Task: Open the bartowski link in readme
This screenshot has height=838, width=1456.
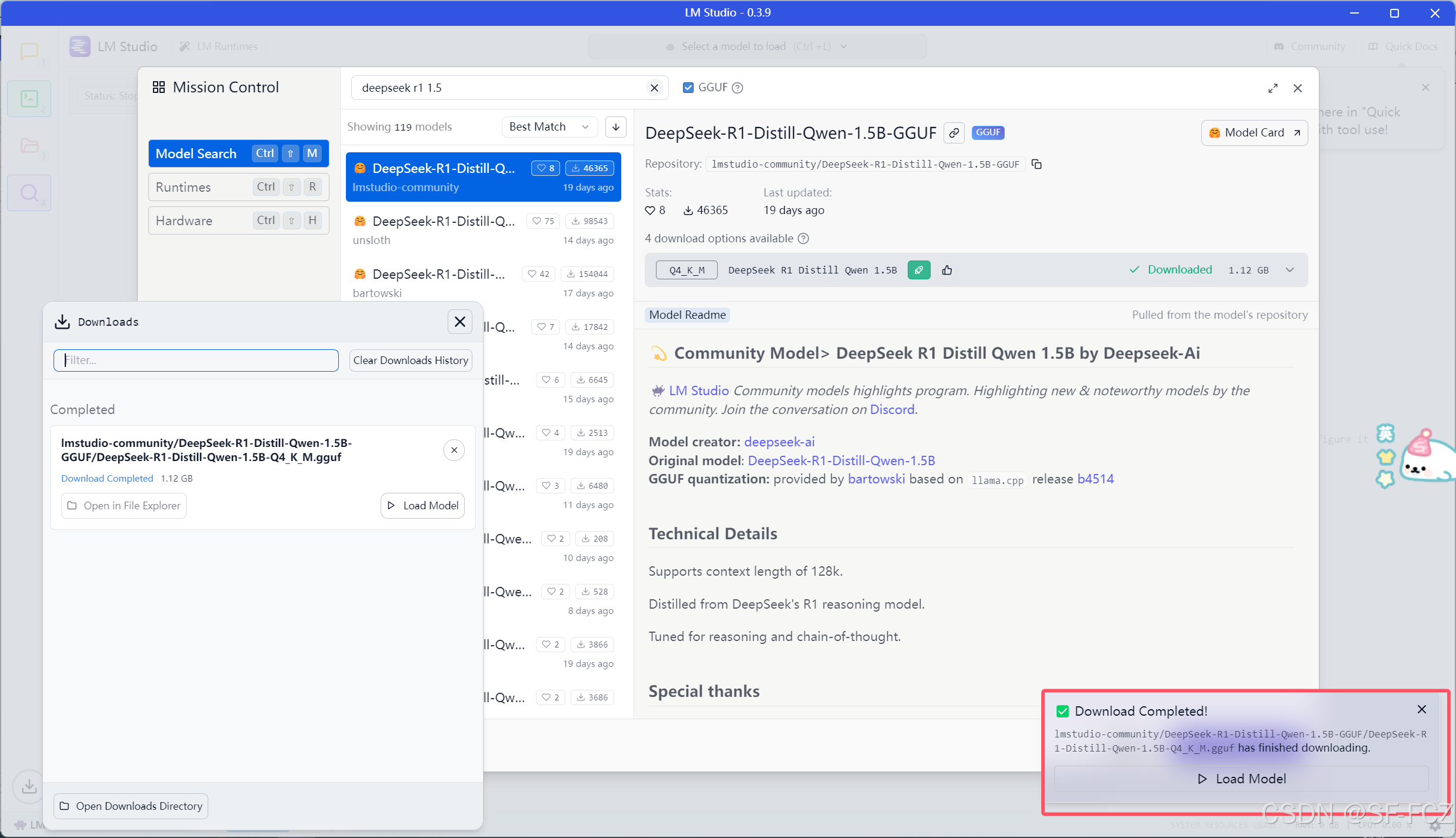Action: click(876, 479)
